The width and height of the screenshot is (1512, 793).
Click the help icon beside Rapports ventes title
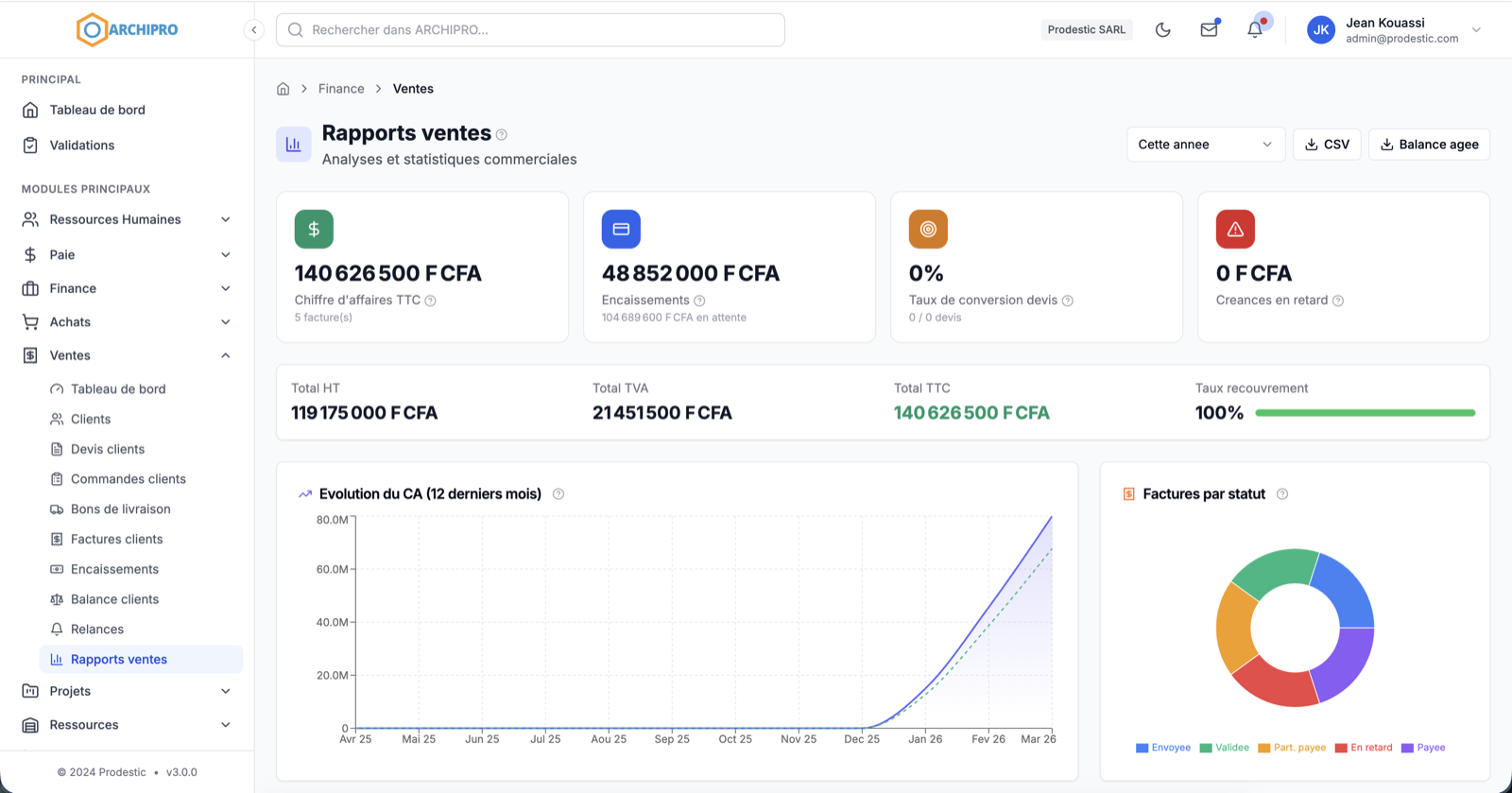tap(502, 134)
